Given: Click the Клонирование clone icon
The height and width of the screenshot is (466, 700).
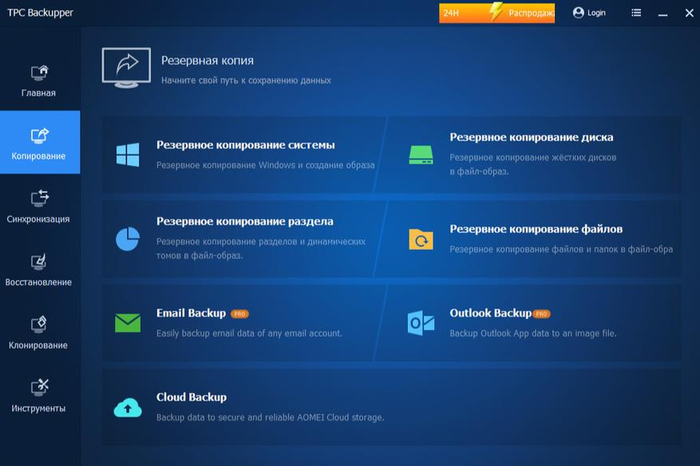Looking at the screenshot, I should pyautogui.click(x=39, y=326).
